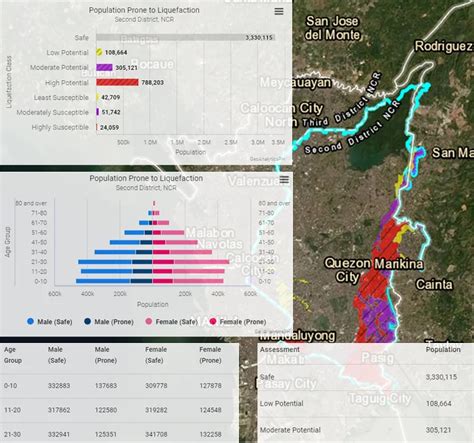
Task: Click the value 51,742 in the chart
Action: coord(111,112)
